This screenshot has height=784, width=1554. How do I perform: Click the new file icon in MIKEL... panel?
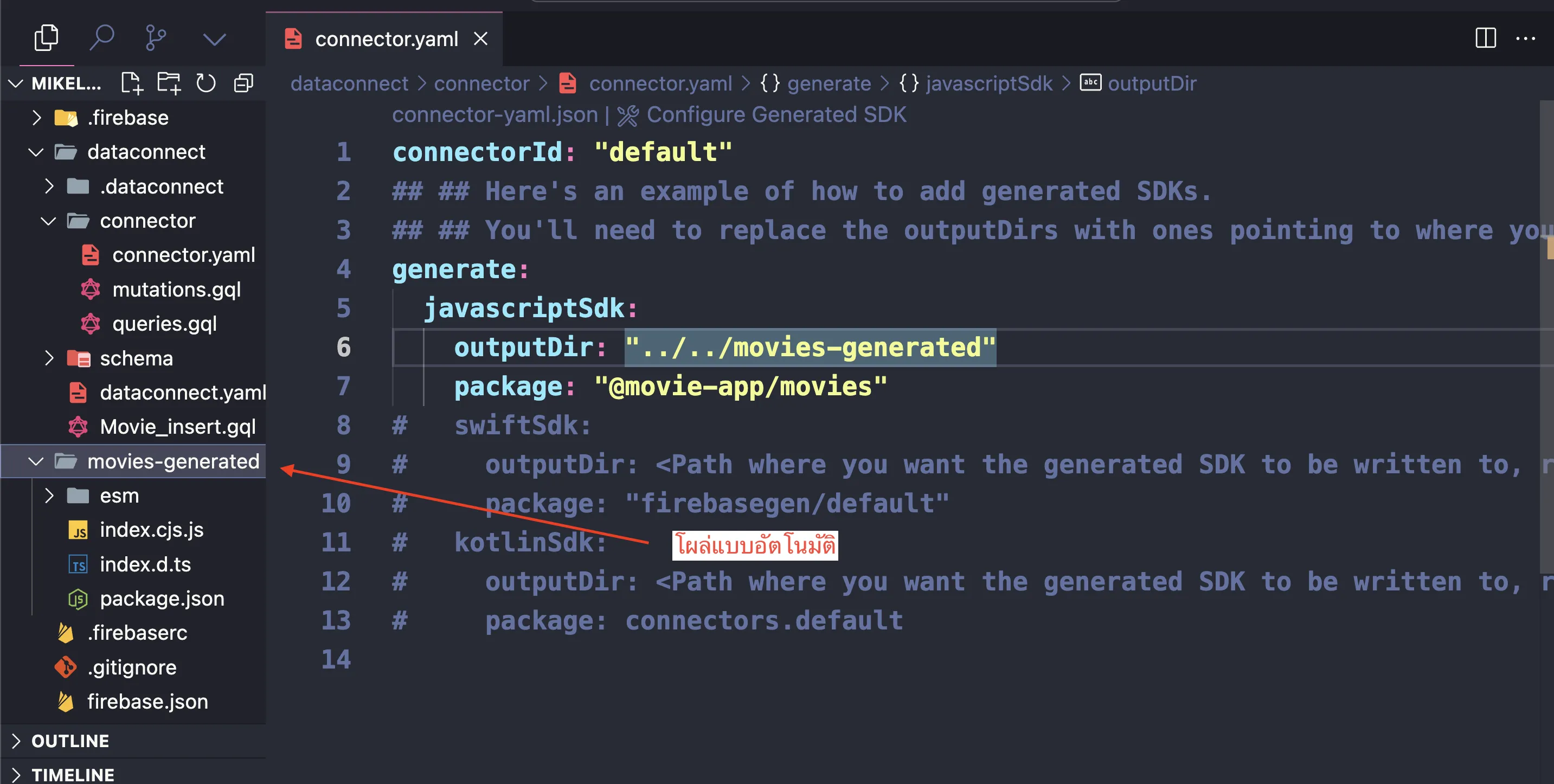[130, 84]
